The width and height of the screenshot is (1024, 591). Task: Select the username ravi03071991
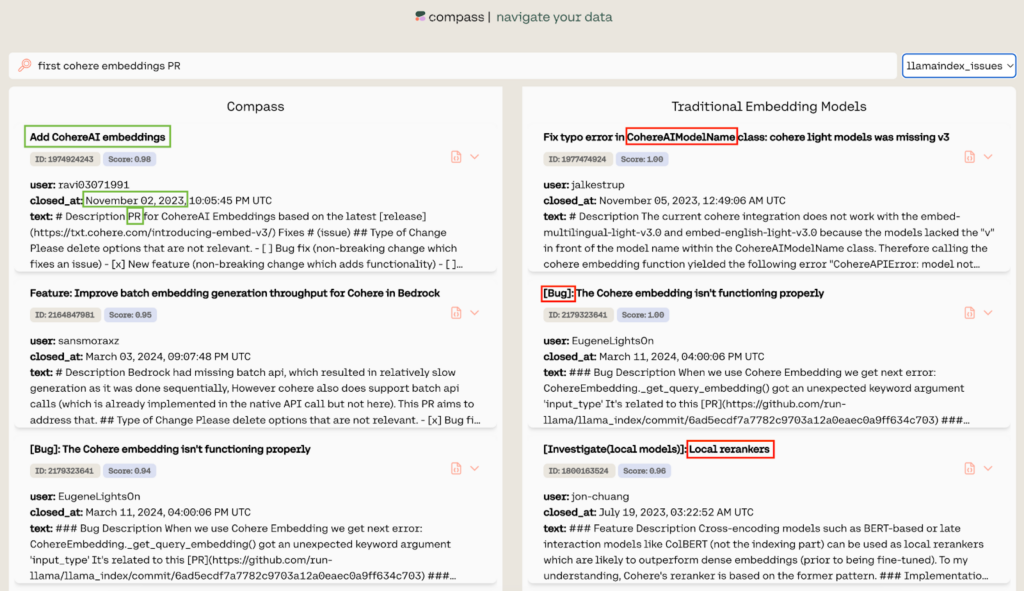[94, 185]
